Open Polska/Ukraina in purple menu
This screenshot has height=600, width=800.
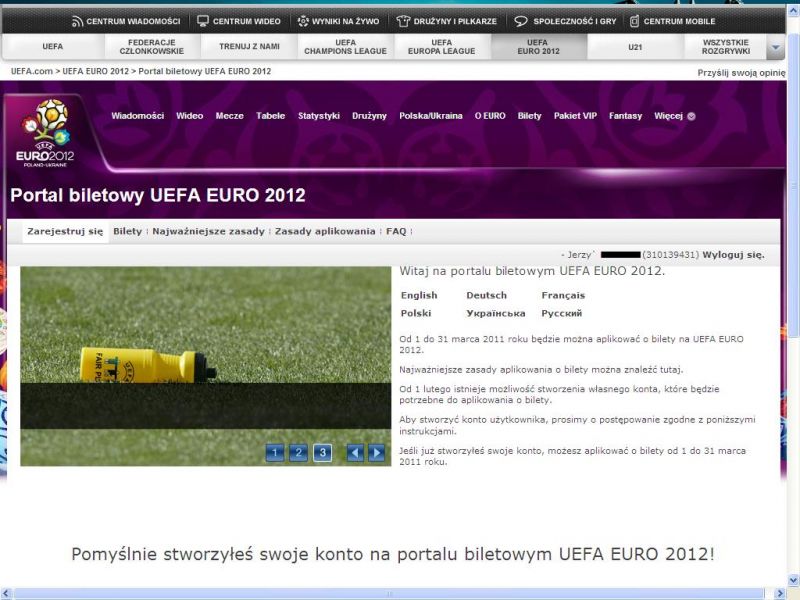(x=431, y=116)
